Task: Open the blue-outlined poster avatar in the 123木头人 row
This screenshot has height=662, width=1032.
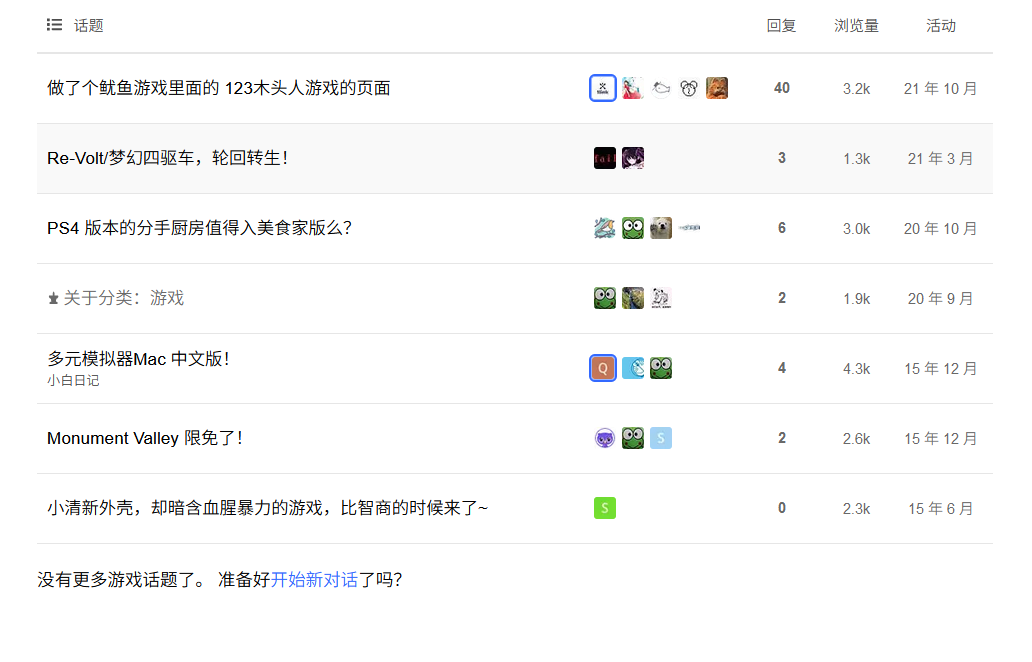Action: [x=603, y=88]
